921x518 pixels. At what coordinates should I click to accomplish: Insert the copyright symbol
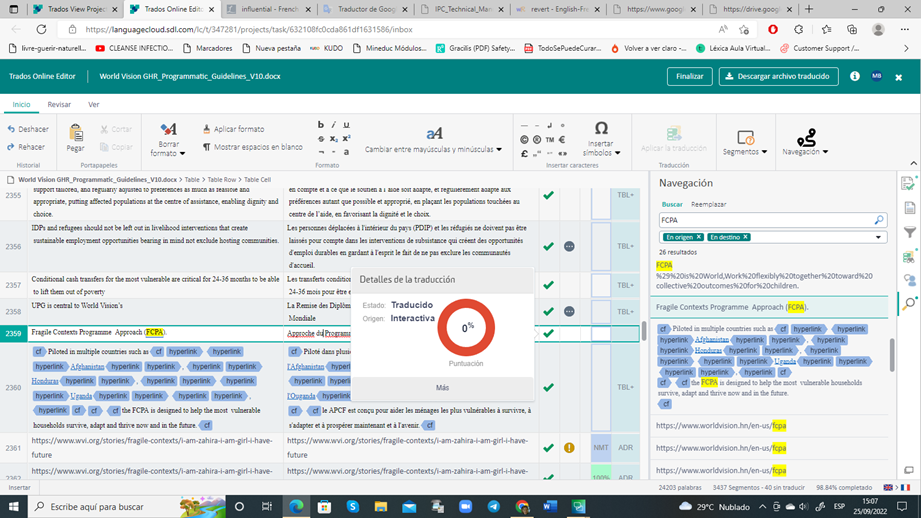524,140
